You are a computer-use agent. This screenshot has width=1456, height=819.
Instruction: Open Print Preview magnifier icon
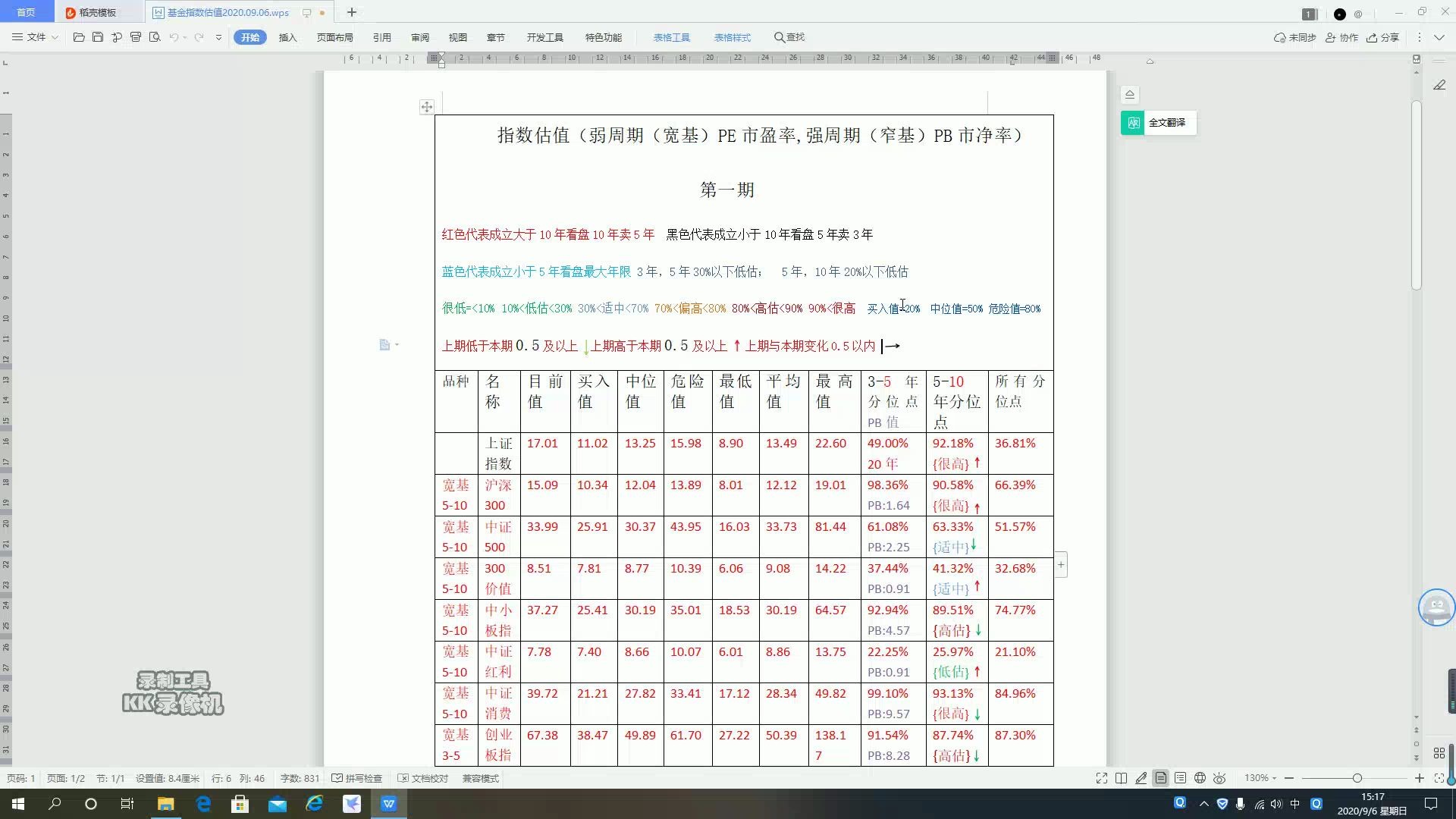pos(155,37)
